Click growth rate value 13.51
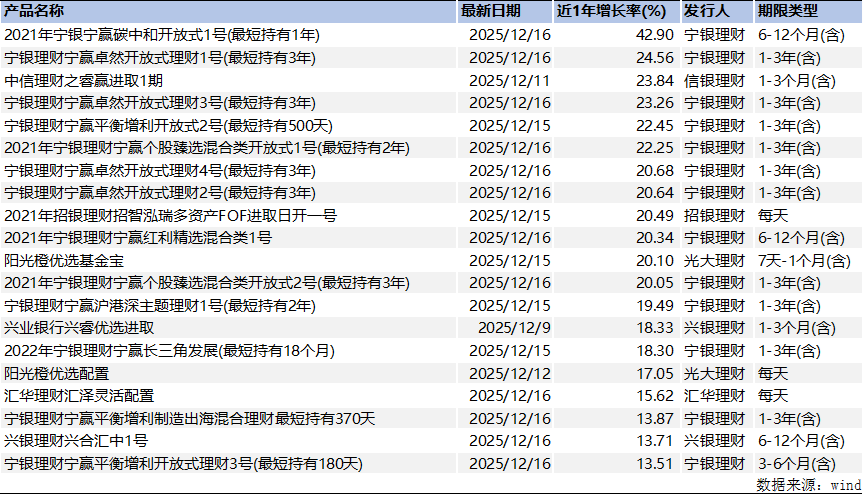 [655, 464]
